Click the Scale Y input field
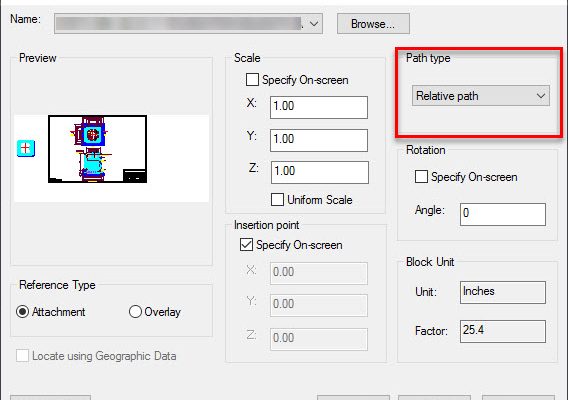The height and width of the screenshot is (400, 568). click(319, 140)
